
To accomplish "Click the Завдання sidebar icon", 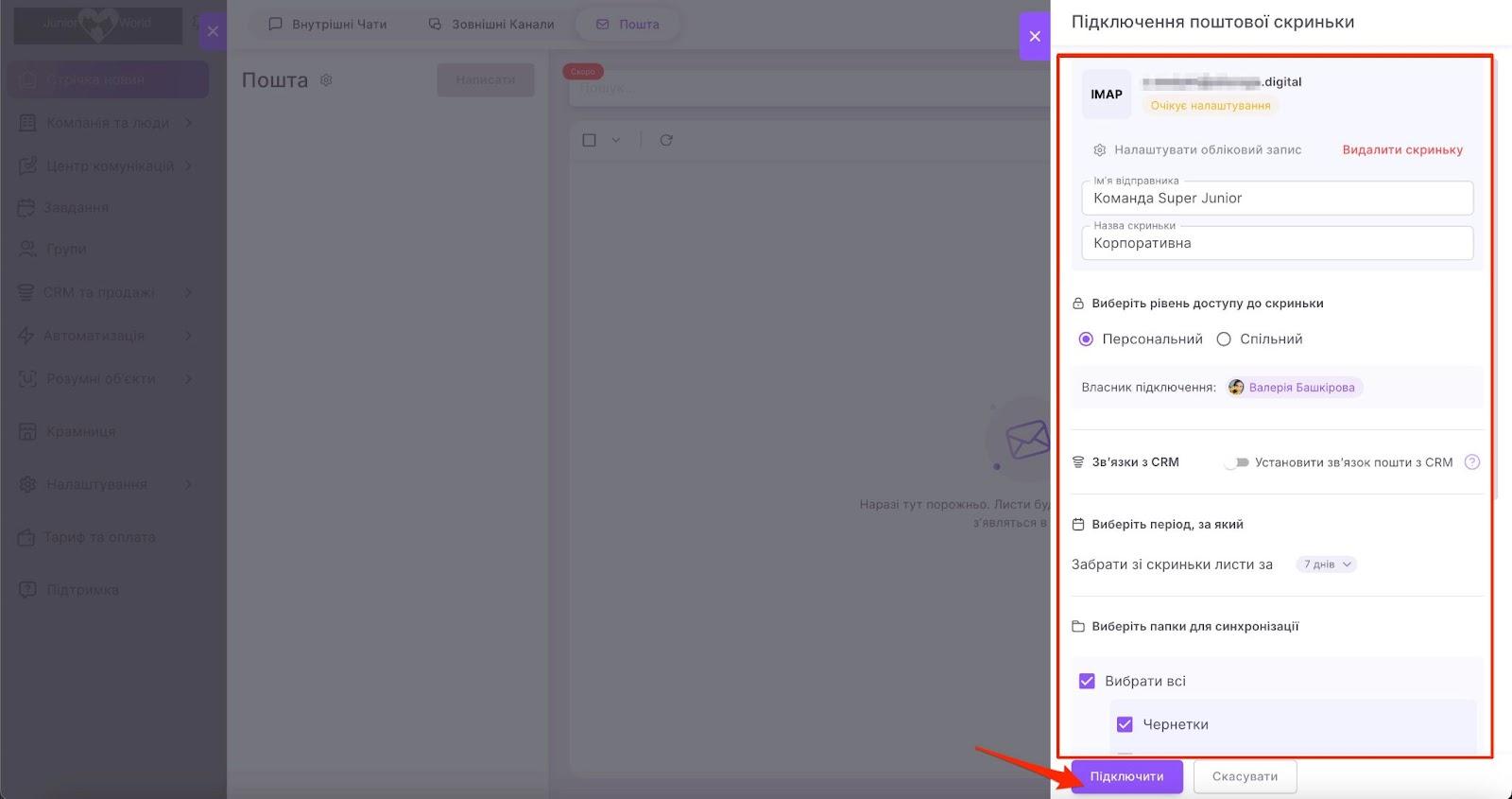I will click(x=26, y=207).
